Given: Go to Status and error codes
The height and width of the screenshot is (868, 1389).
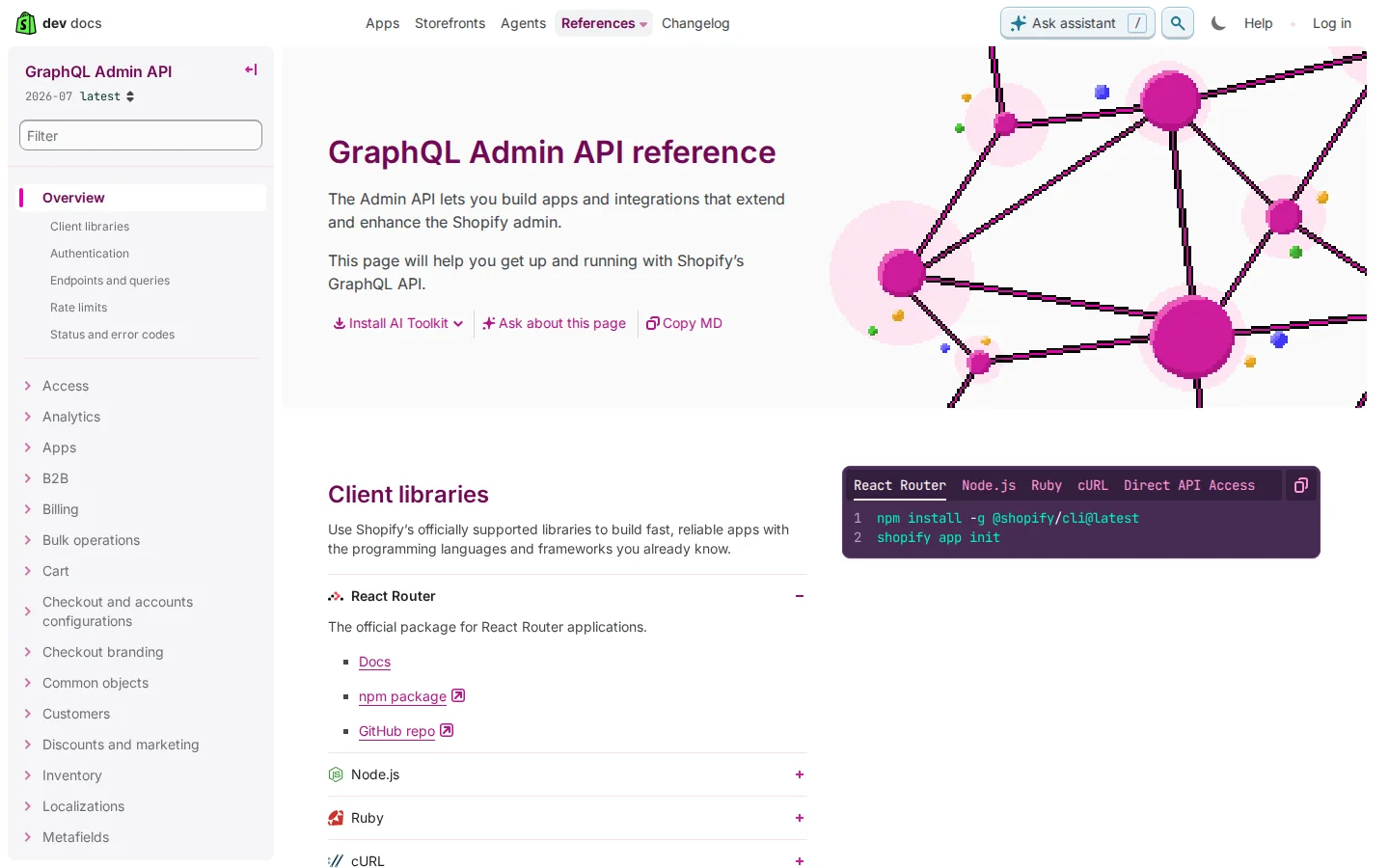Looking at the screenshot, I should 113,335.
